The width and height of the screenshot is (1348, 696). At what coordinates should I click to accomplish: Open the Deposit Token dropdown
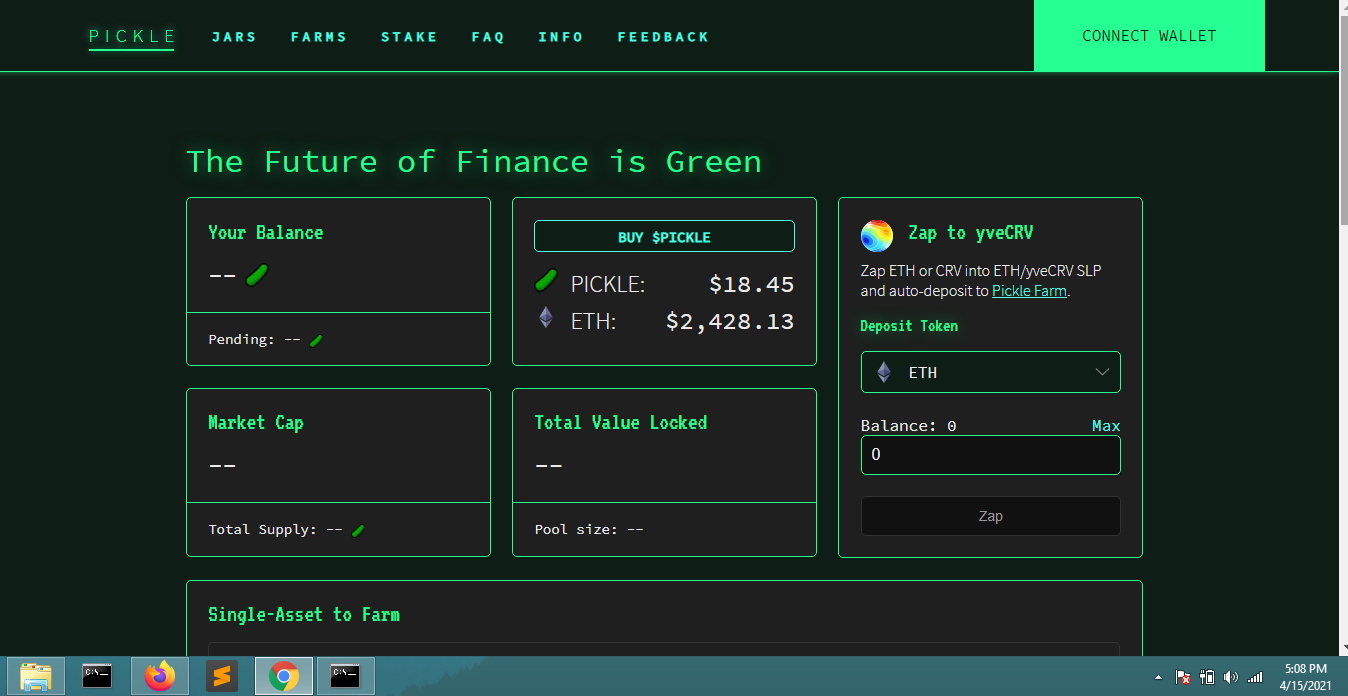pyautogui.click(x=990, y=371)
